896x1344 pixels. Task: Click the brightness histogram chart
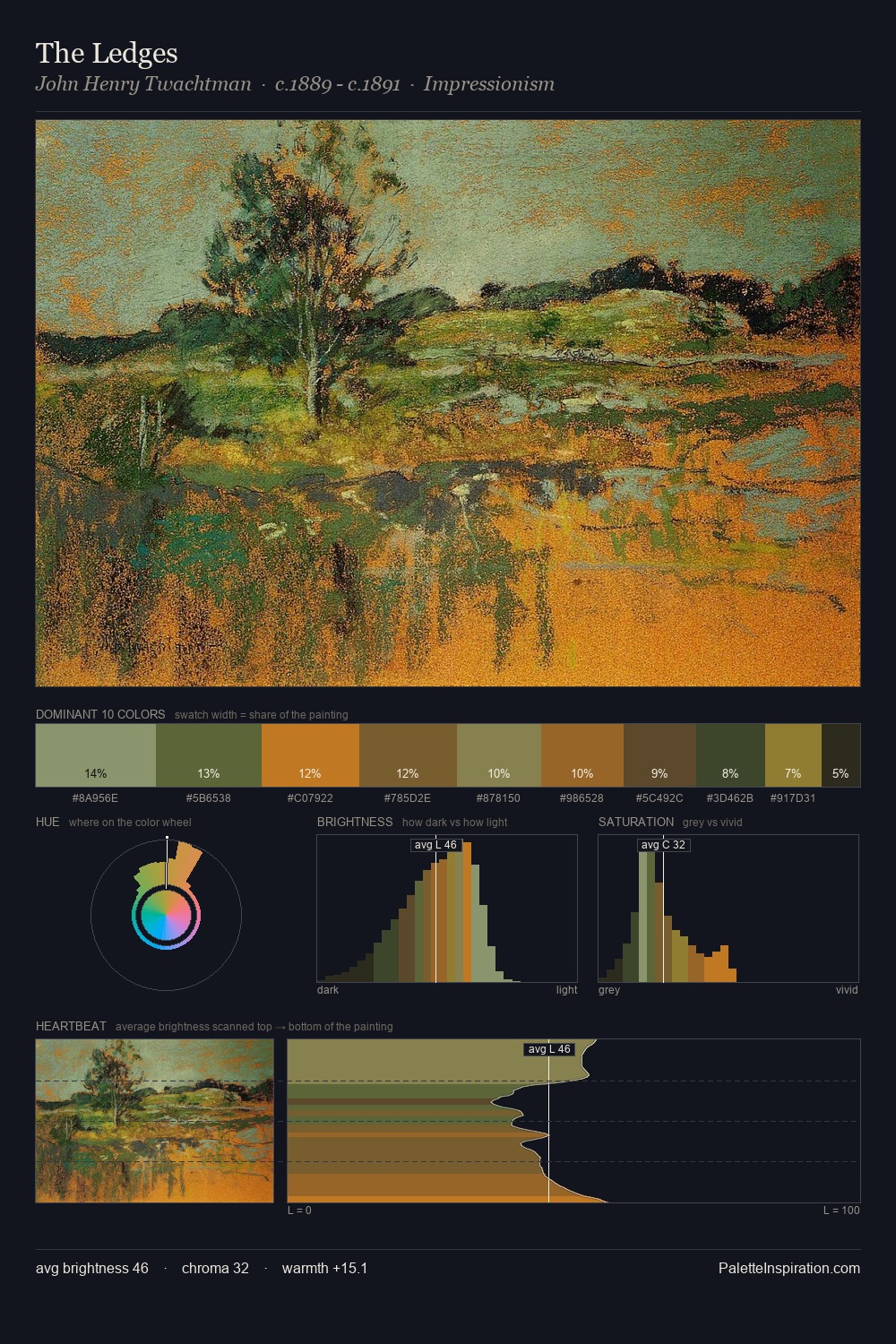coord(447,909)
